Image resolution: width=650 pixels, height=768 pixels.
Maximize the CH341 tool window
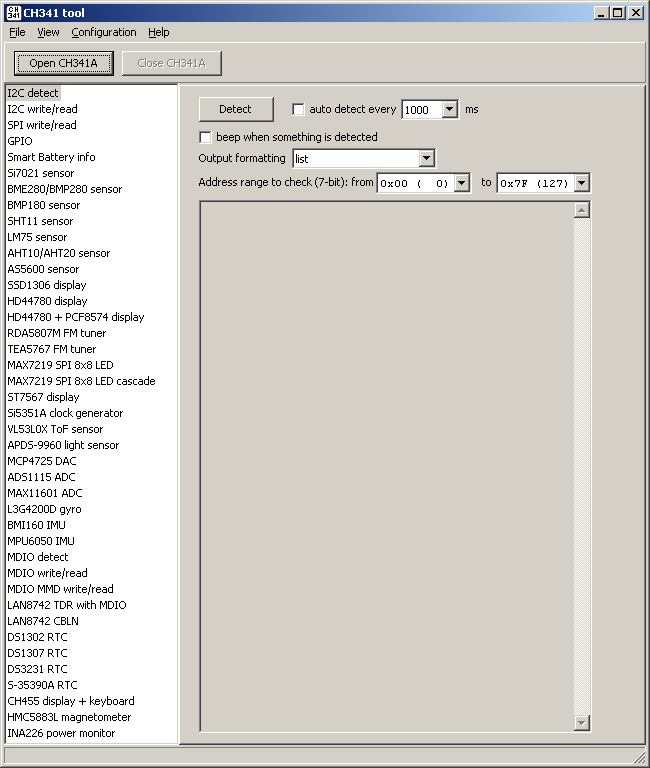[618, 13]
